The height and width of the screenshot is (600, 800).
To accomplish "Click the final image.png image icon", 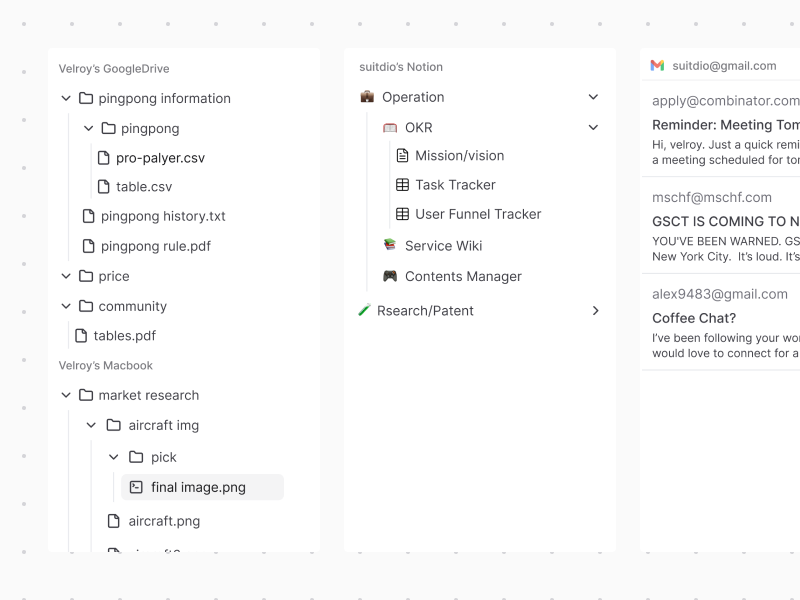I will [136, 487].
